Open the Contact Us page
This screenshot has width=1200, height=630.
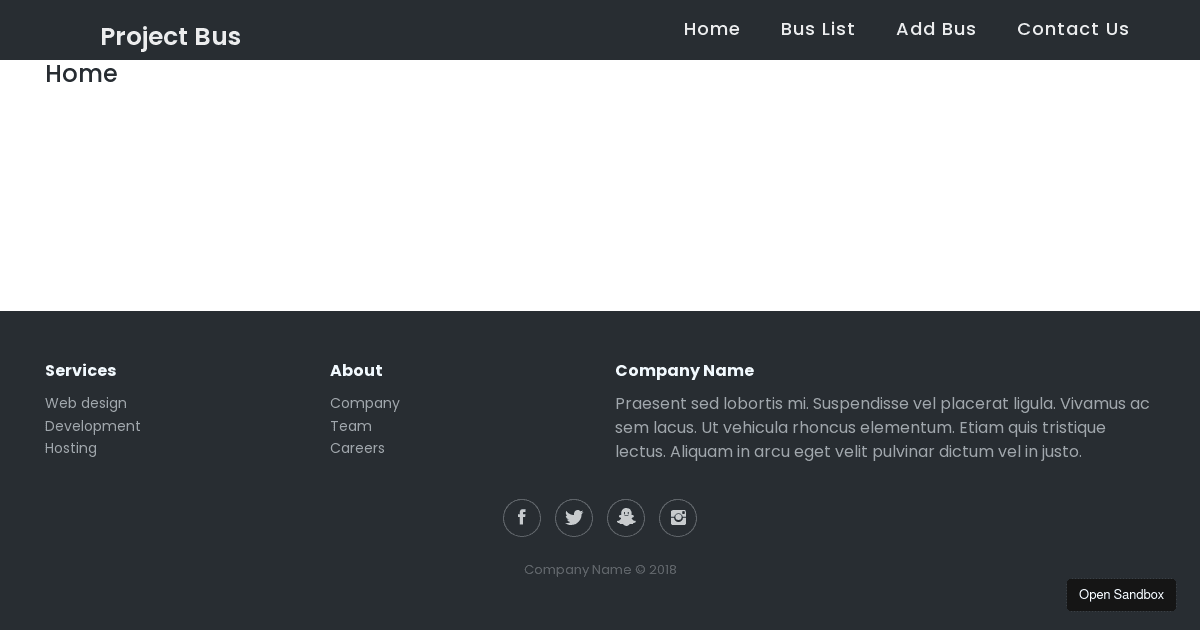point(1073,29)
